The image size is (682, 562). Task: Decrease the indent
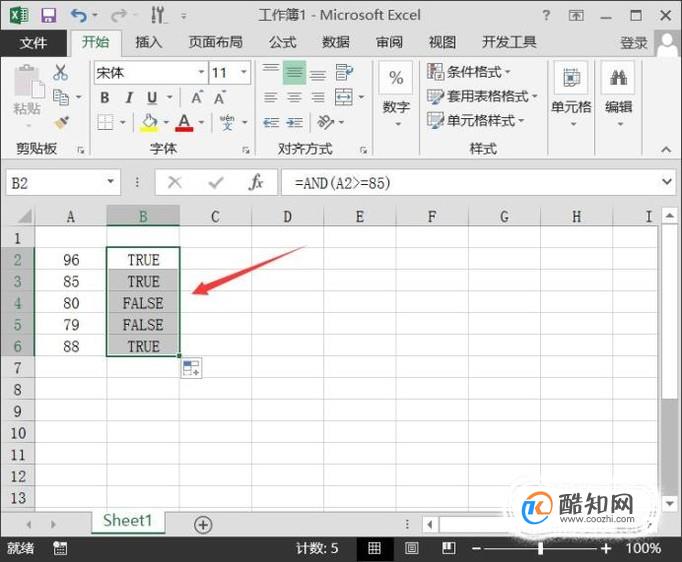pyautogui.click(x=271, y=123)
